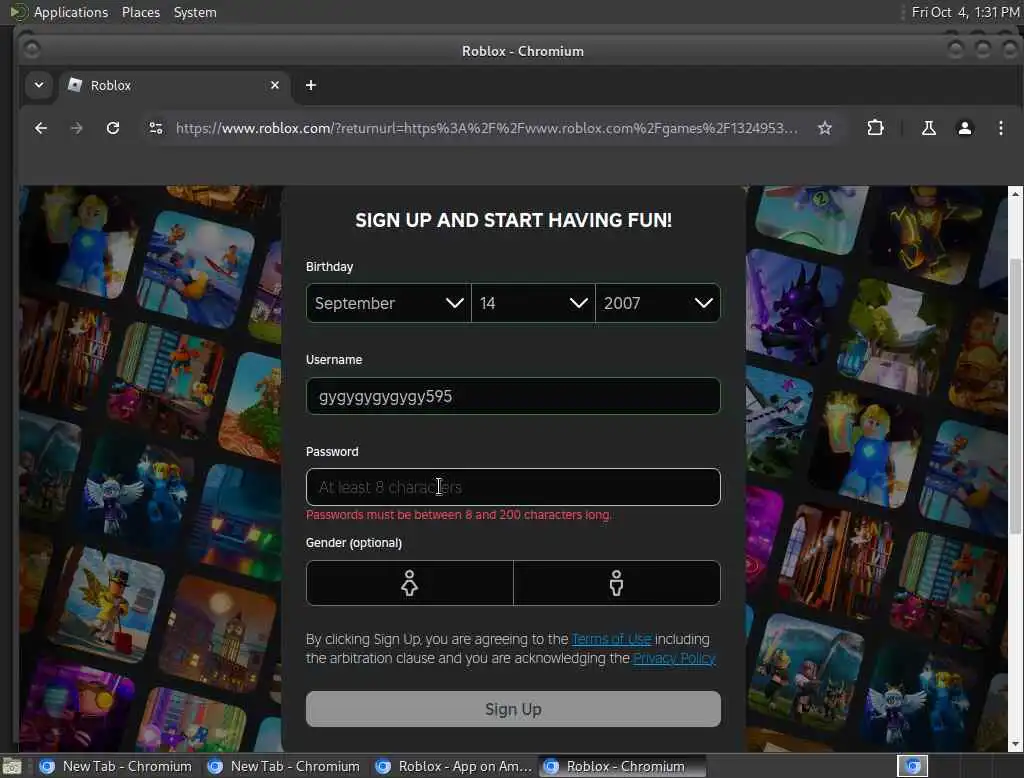
Task: Close the Roblox tab
Action: tap(275, 85)
